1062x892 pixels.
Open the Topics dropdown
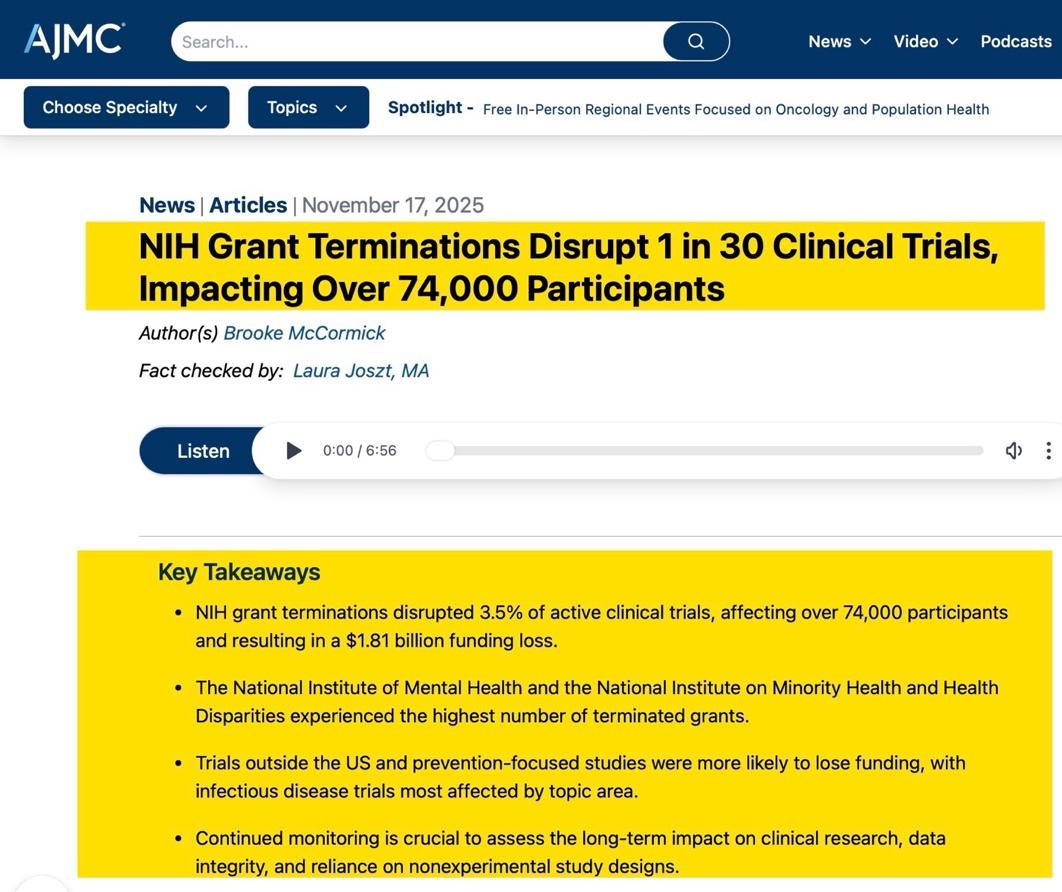click(x=308, y=108)
